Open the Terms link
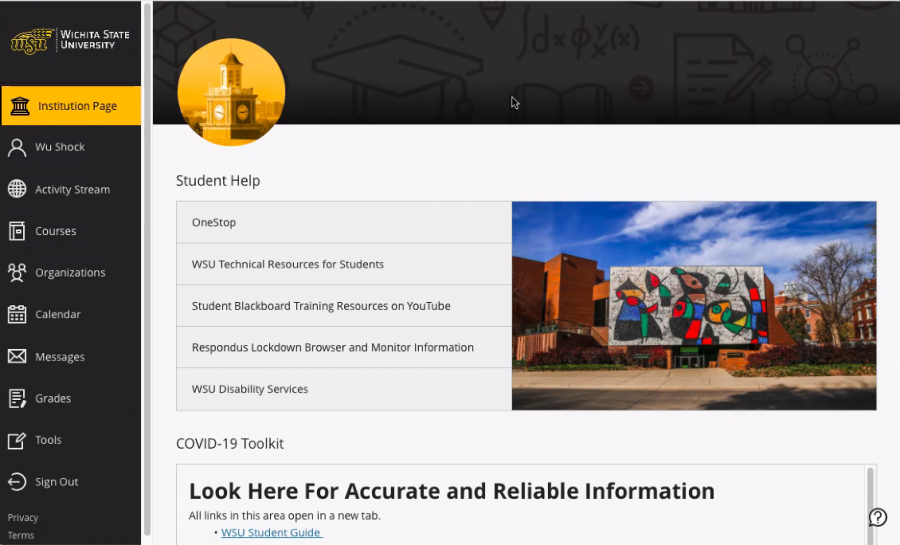The width and height of the screenshot is (900, 545). (21, 535)
